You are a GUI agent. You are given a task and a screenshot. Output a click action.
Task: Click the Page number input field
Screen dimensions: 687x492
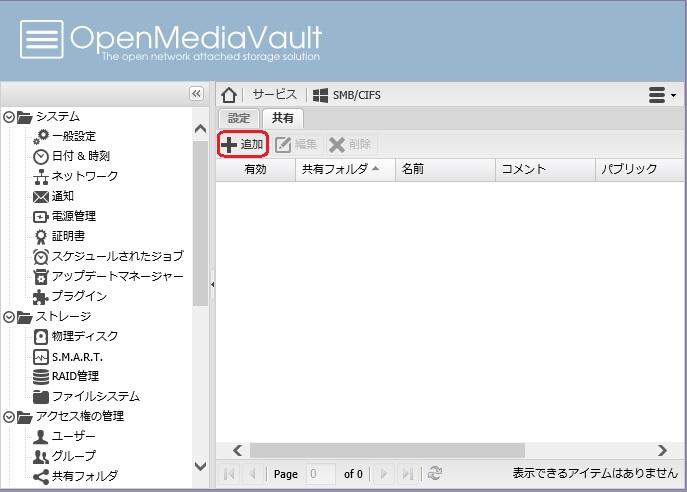[321, 474]
